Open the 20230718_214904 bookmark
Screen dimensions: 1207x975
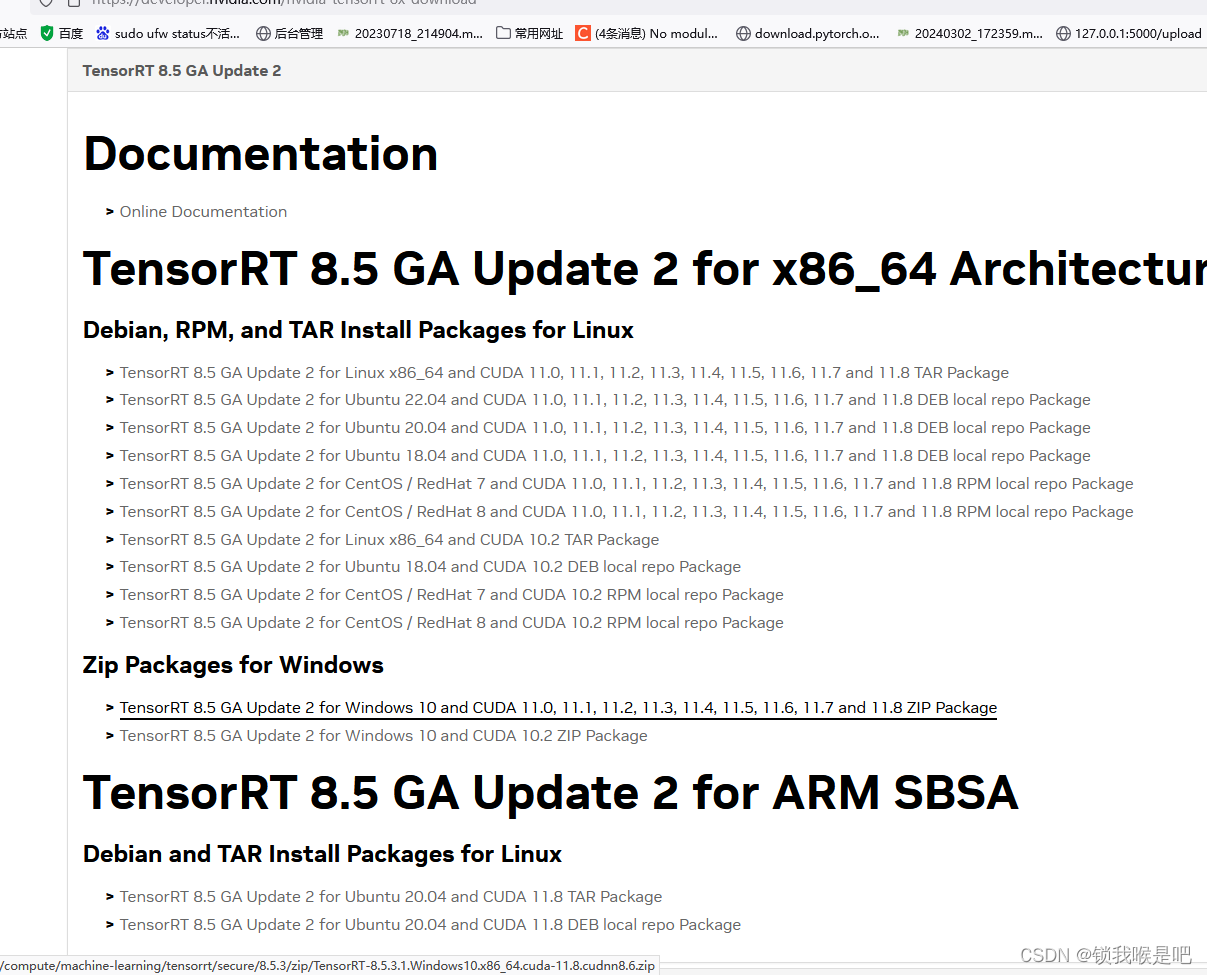click(x=410, y=33)
